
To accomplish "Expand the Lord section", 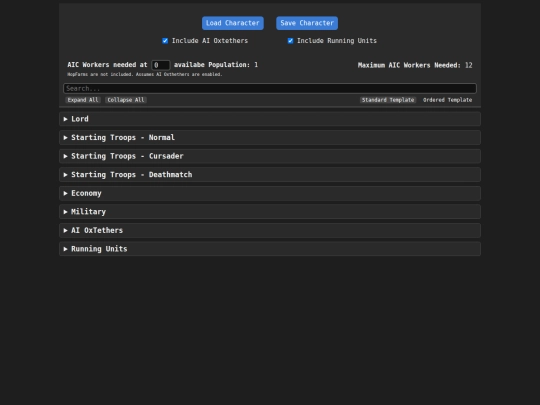I will 270,119.
